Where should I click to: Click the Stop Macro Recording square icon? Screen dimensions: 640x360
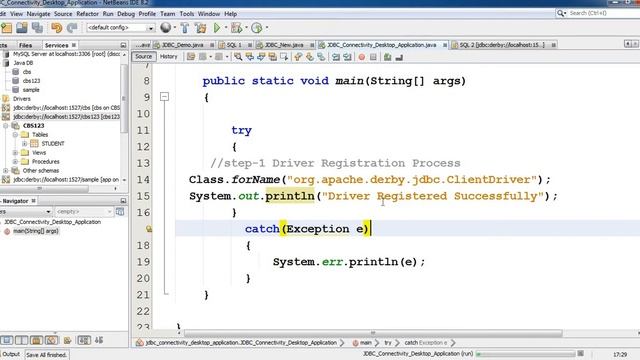pyautogui.click(x=373, y=57)
